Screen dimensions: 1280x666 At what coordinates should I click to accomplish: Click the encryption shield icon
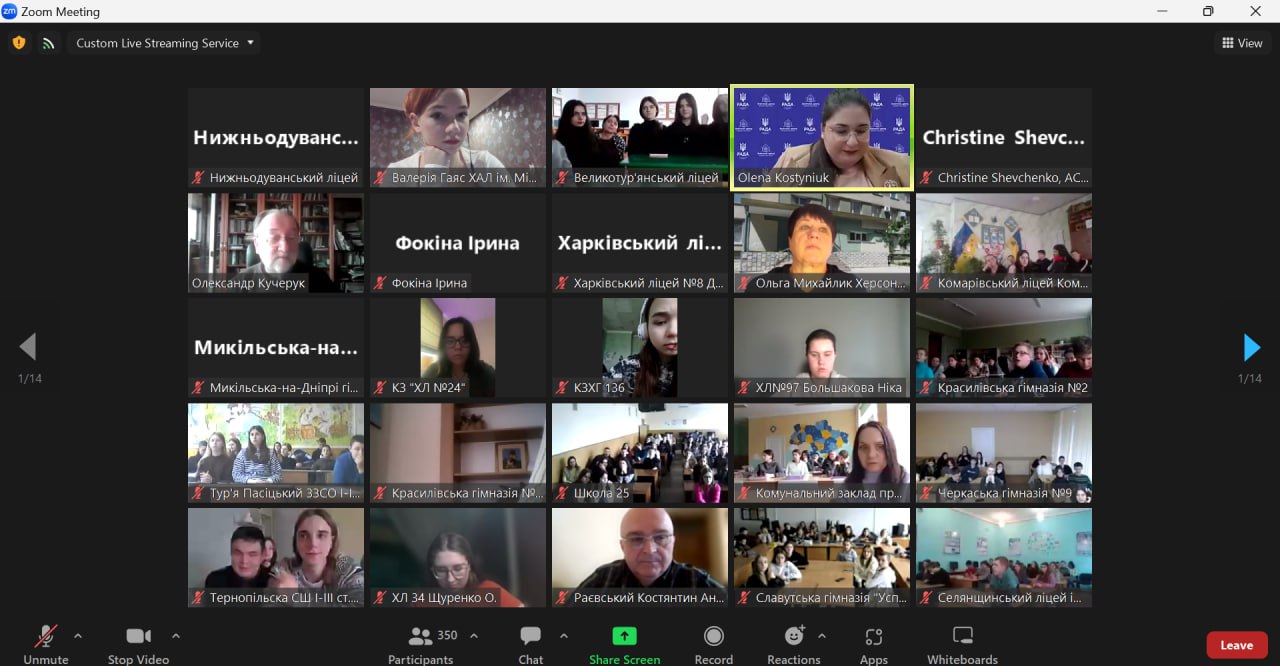[x=19, y=43]
